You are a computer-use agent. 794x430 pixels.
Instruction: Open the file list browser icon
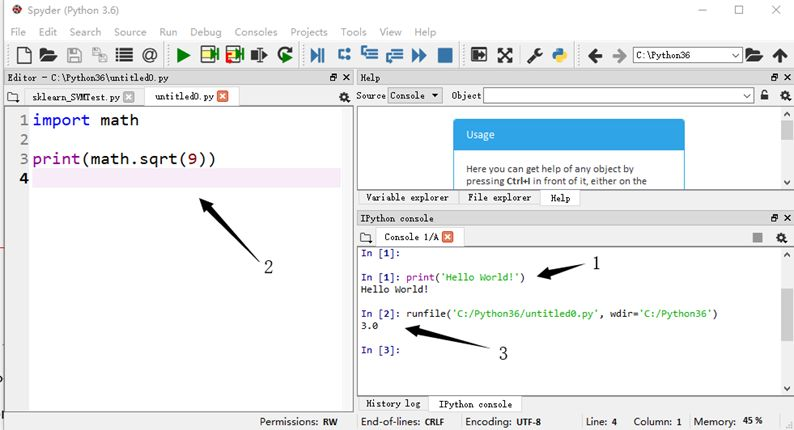click(x=124, y=55)
